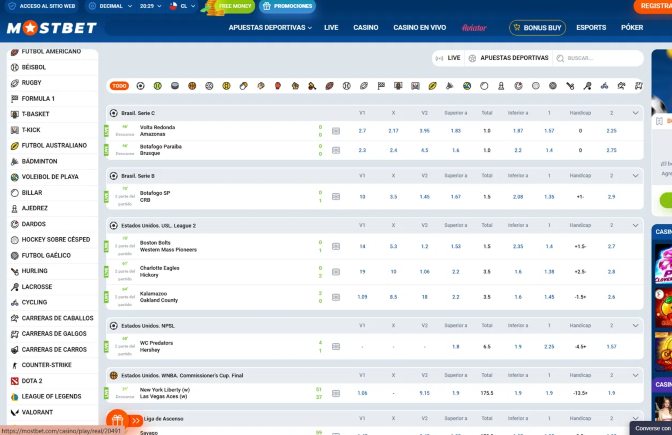Select Counter-Strike in the sidebar
Screen dimensions: 672x435
point(52,365)
